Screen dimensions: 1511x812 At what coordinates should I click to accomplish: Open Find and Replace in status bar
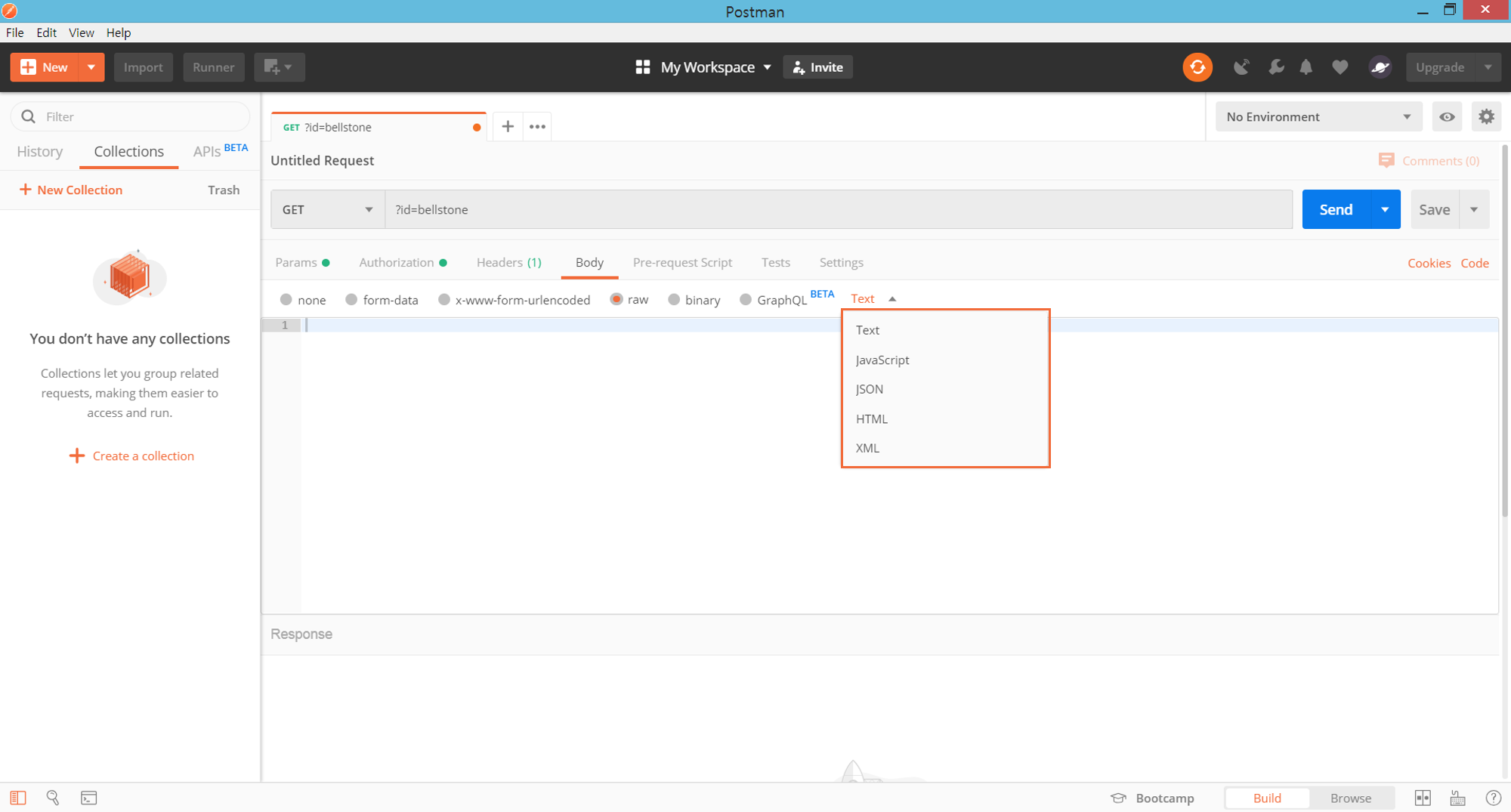click(53, 798)
